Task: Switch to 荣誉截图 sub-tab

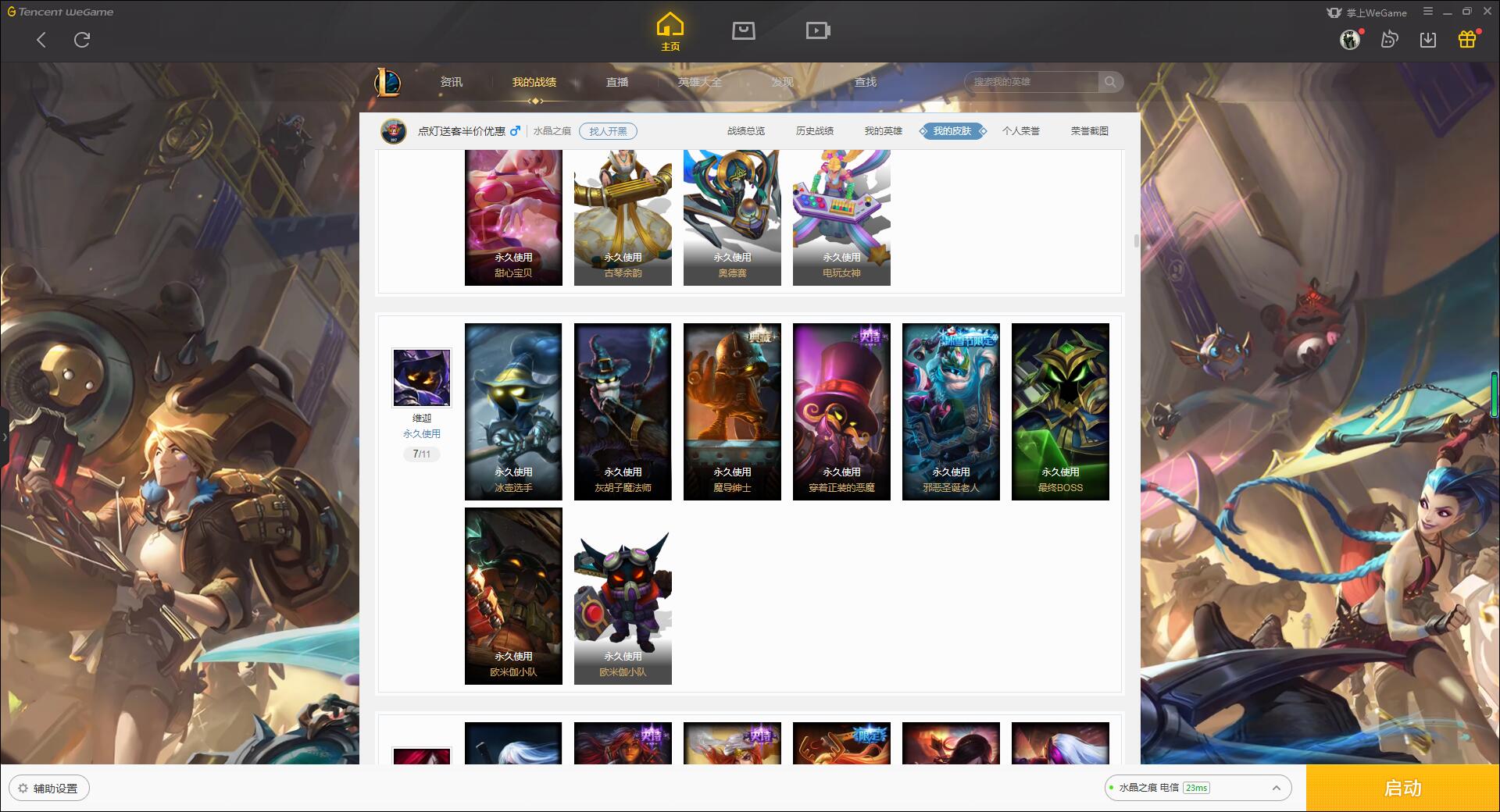Action: coord(1090,131)
